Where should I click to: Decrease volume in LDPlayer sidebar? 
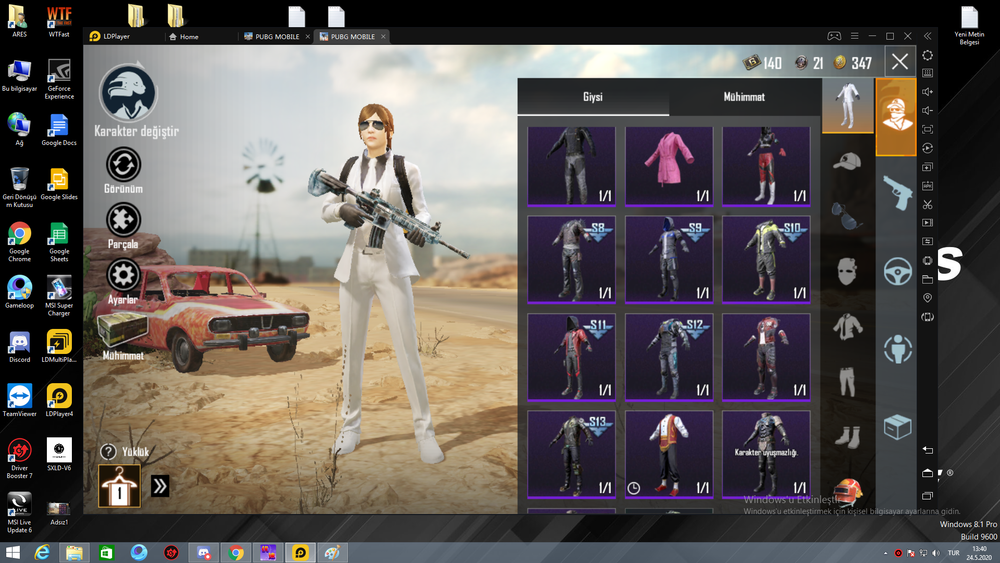[927, 110]
